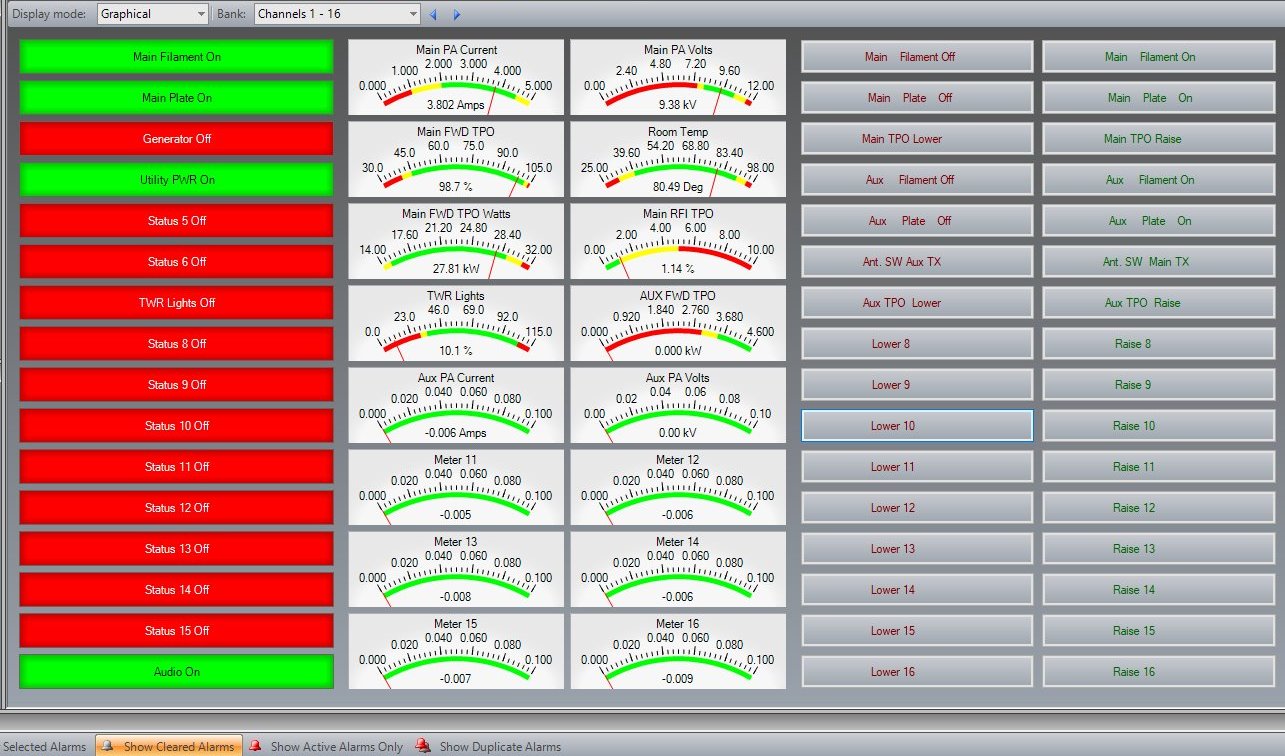Click the green Main Filament On status indicator

click(x=177, y=57)
